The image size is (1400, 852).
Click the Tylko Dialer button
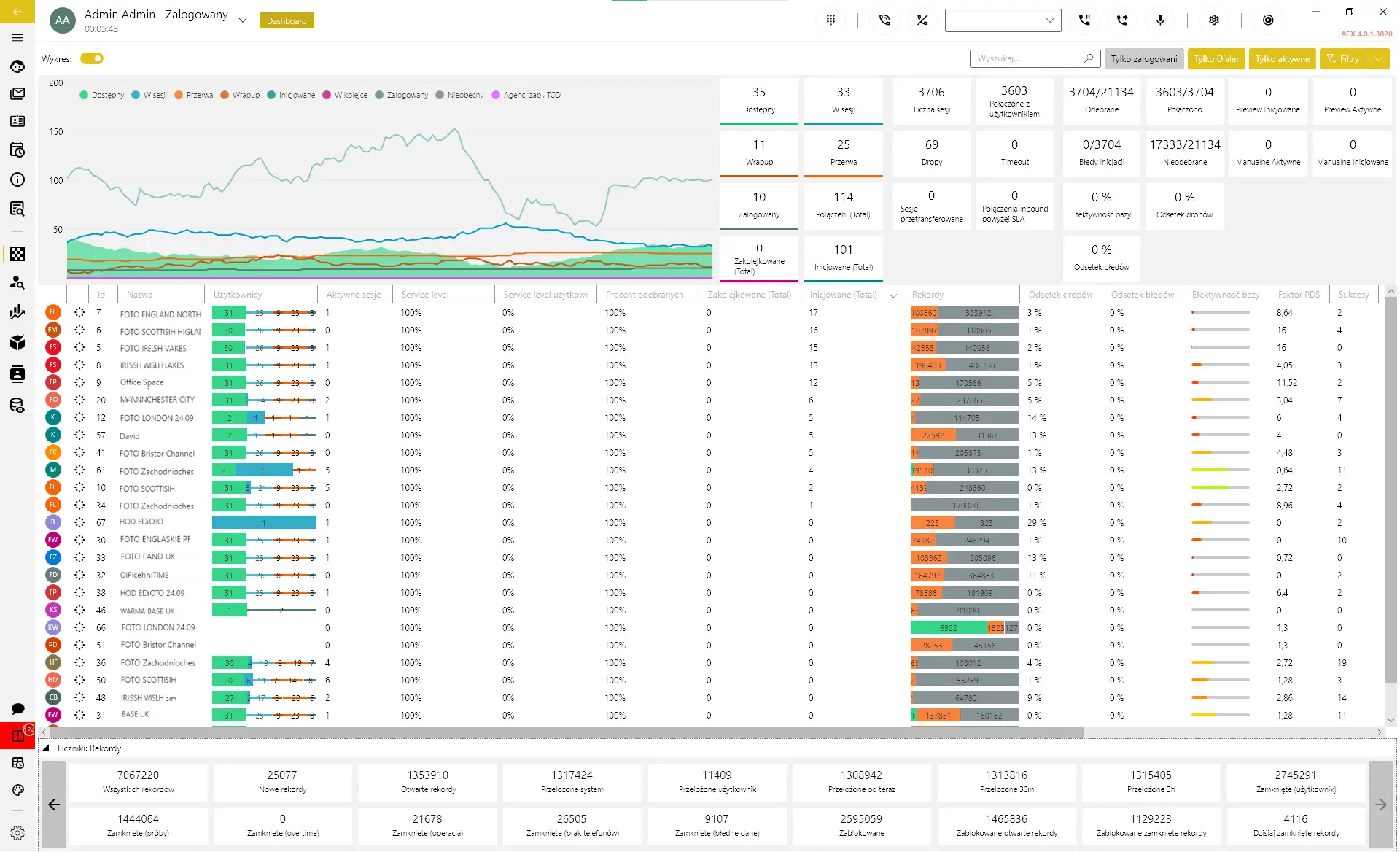point(1216,59)
